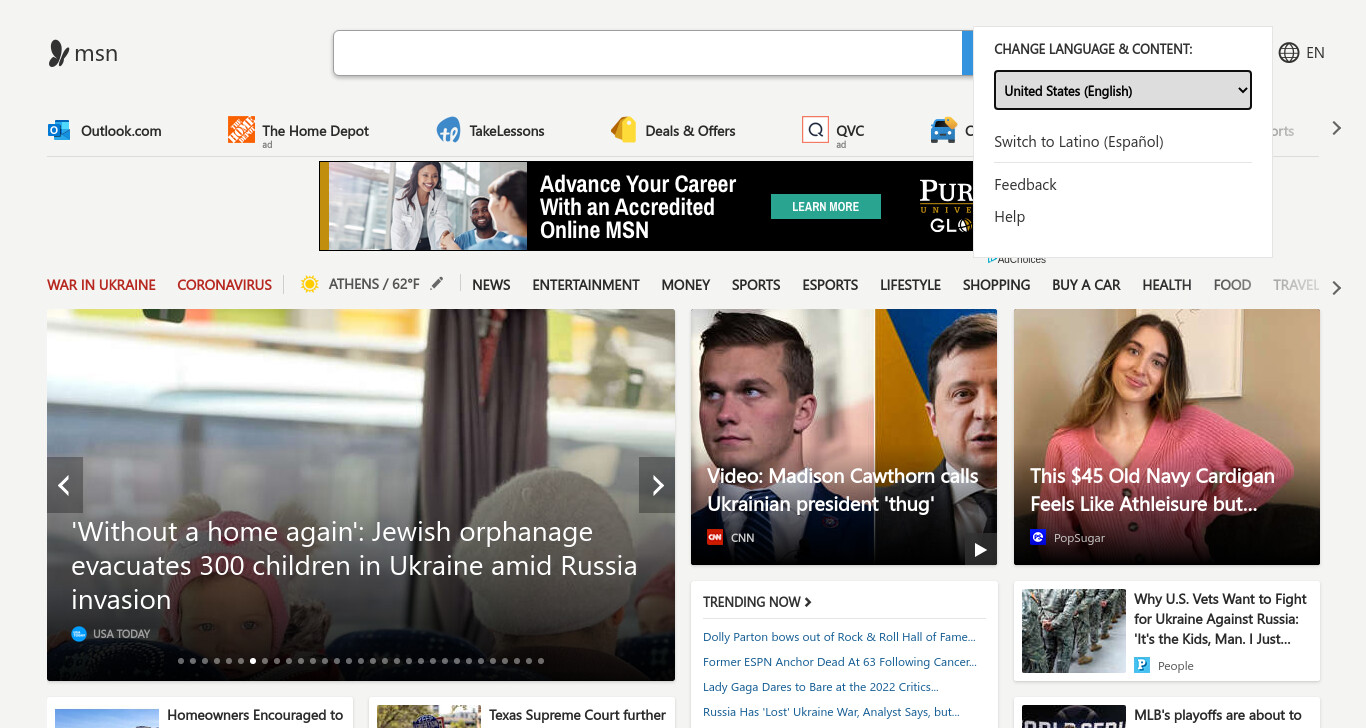The height and width of the screenshot is (728, 1366).
Task: Open United States (English) language dropdown
Action: tap(1122, 90)
